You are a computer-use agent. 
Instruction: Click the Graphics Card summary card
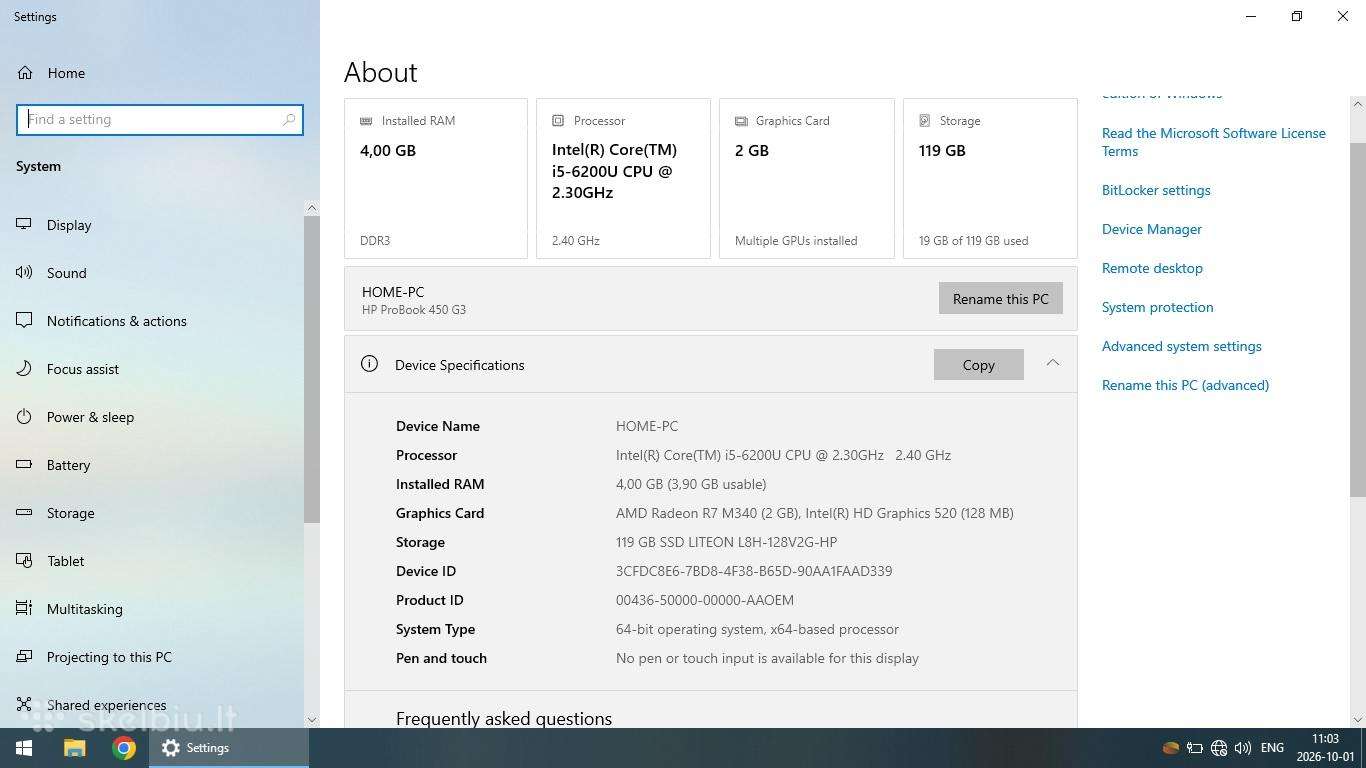[807, 178]
